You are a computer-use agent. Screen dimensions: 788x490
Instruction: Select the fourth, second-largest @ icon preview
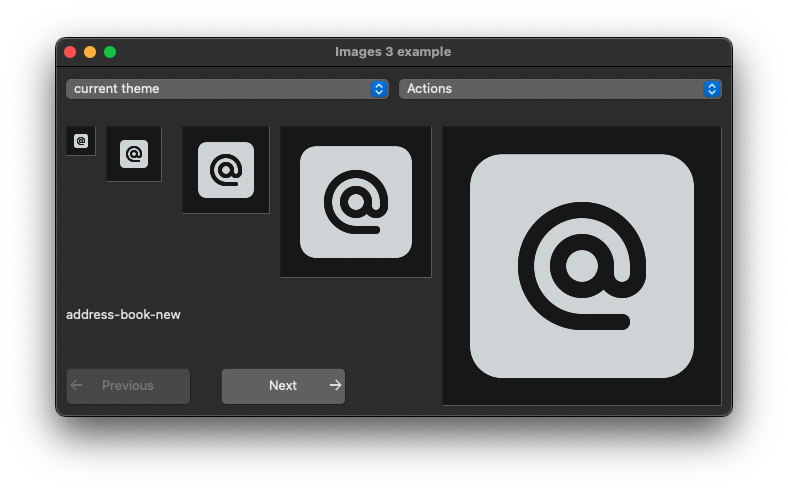click(x=356, y=202)
